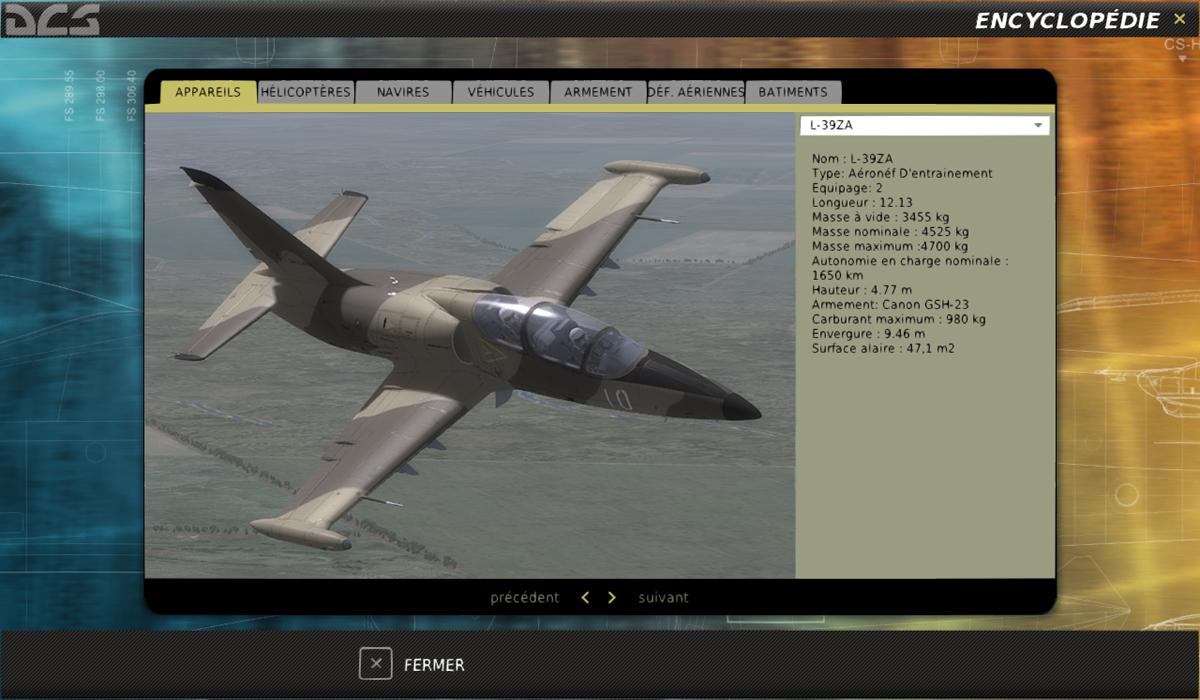Go to the VÉHICULES tab

501,92
